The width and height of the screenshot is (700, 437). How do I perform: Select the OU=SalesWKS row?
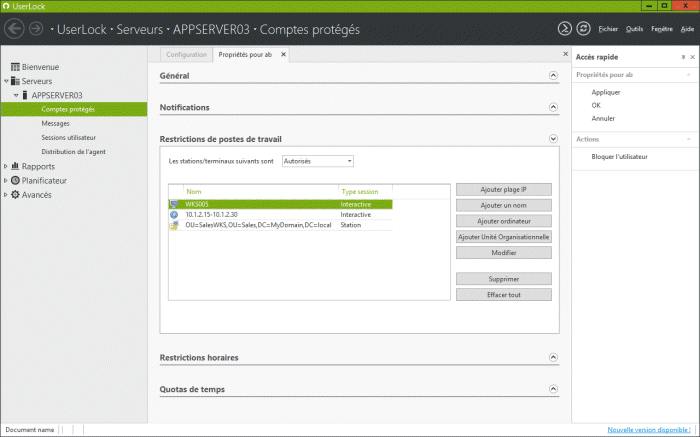280,225
